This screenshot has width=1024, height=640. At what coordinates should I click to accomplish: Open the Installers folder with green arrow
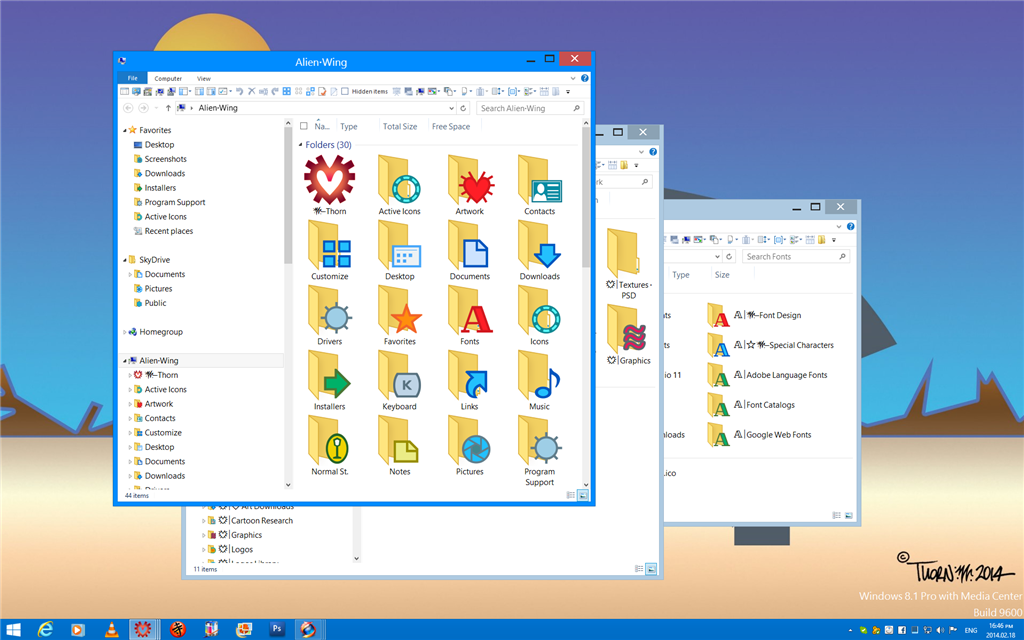click(x=330, y=374)
